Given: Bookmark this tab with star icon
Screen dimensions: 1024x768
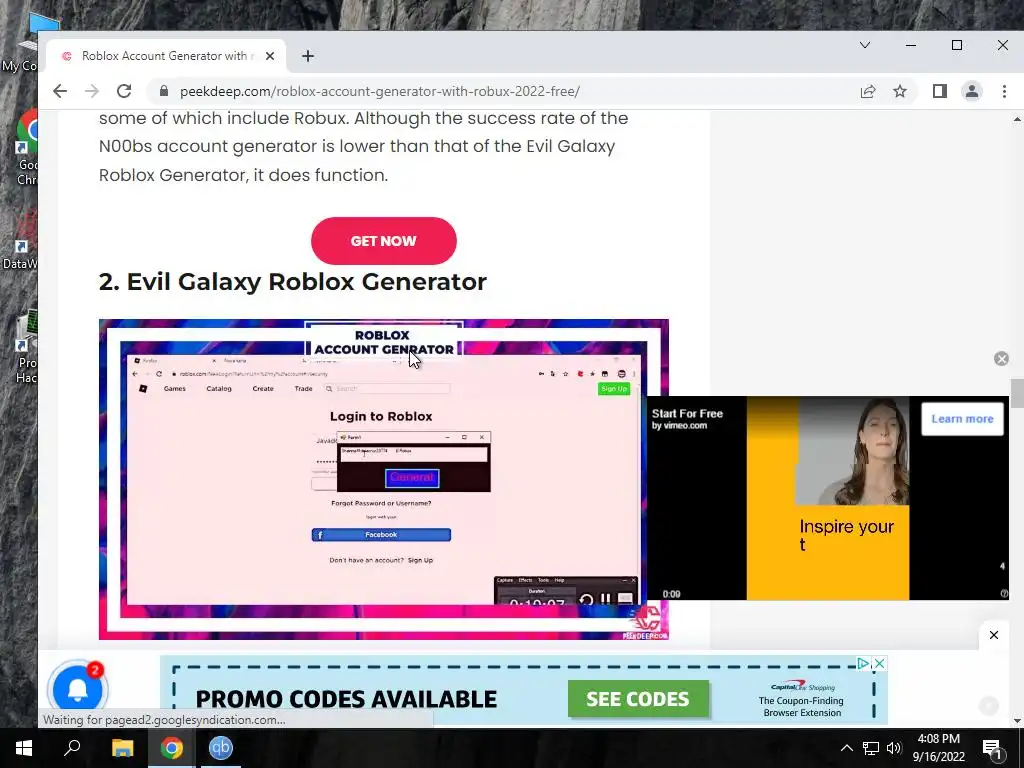Looking at the screenshot, I should point(900,91).
